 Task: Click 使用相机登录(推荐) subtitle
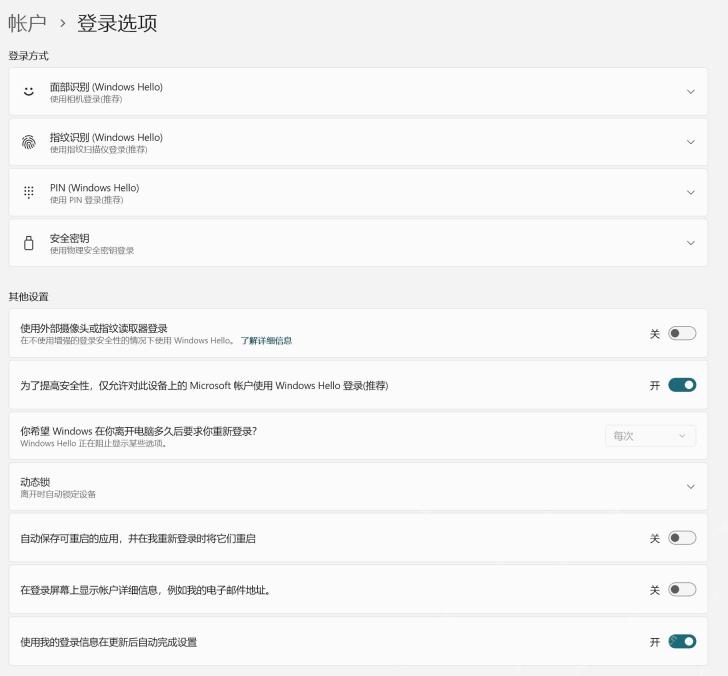86,99
